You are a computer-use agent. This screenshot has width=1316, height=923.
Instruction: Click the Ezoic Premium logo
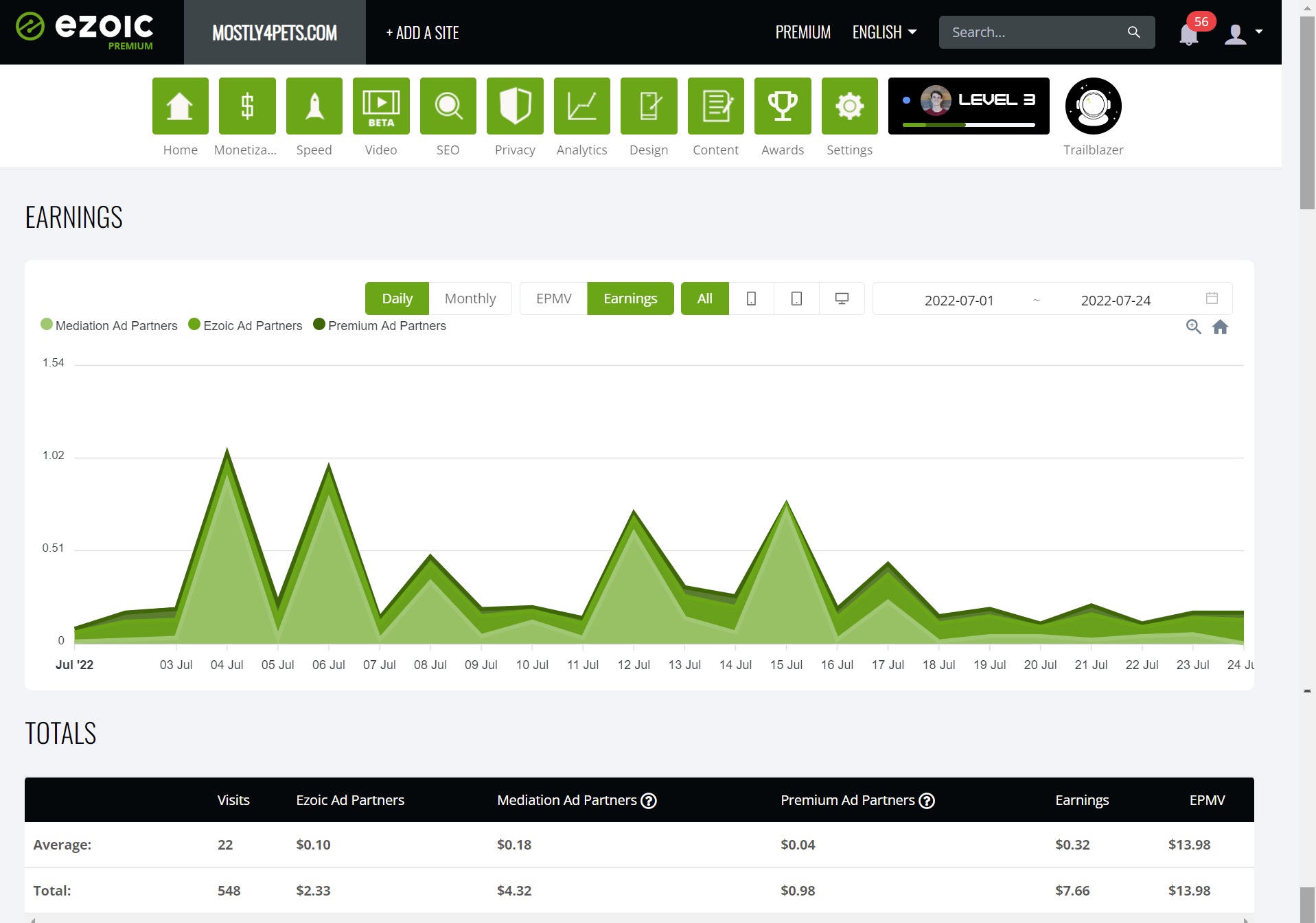(85, 31)
